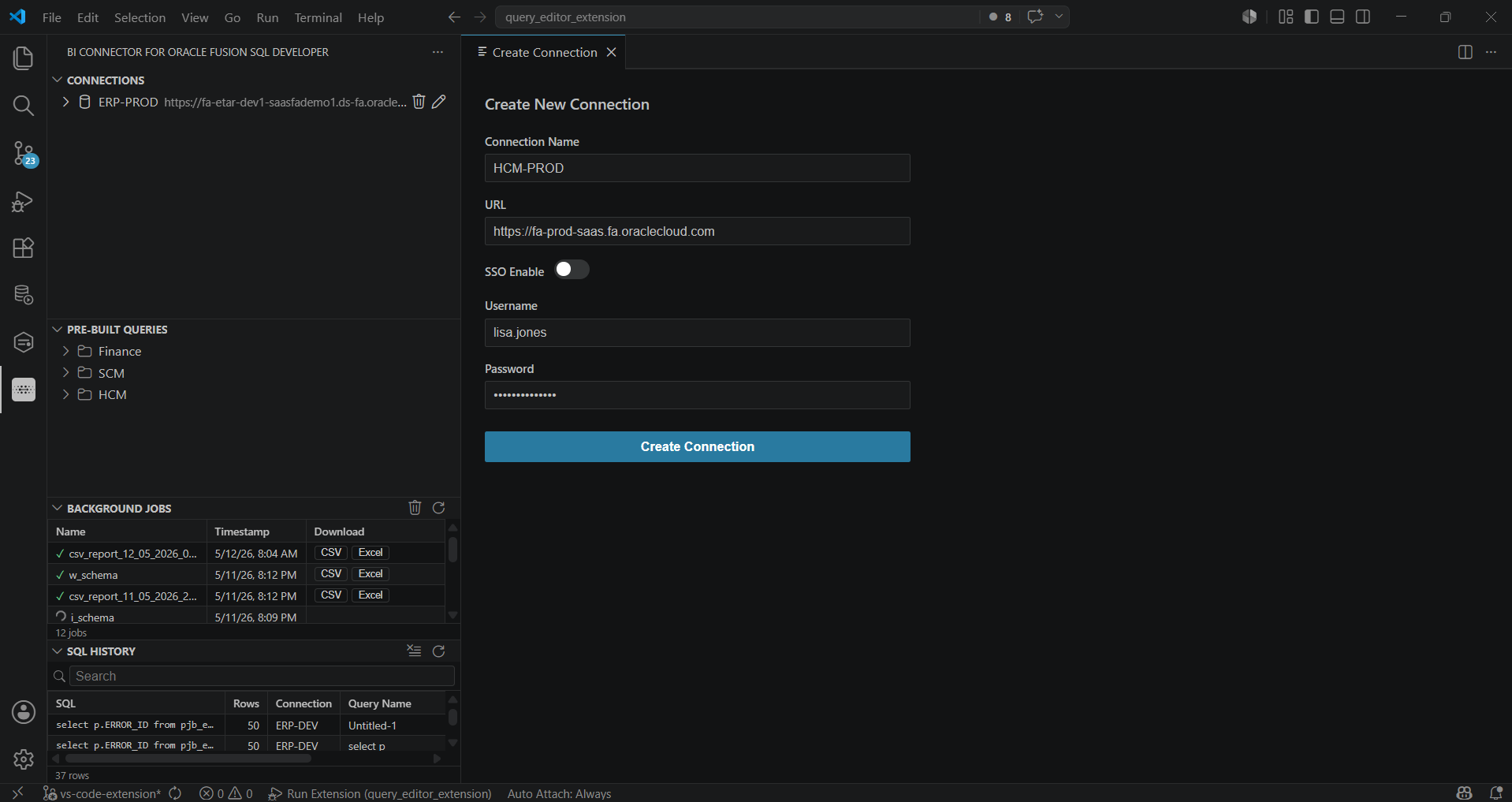
Task: Clear the SQL History list
Action: (x=415, y=651)
